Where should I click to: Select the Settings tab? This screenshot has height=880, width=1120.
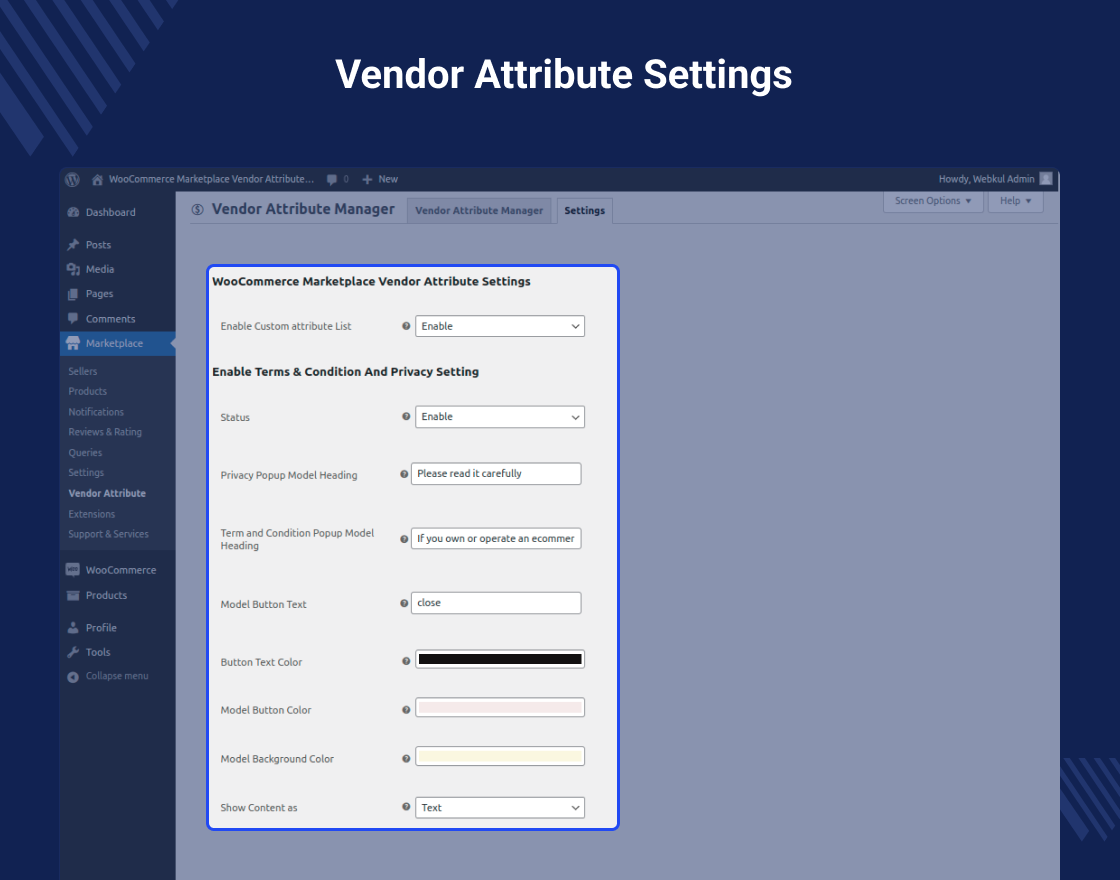point(584,211)
